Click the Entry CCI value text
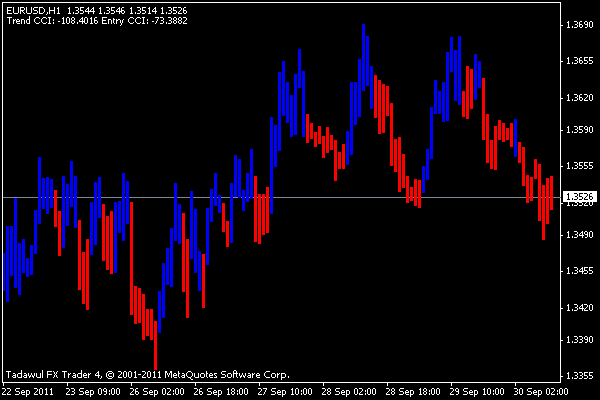Viewport: 600px width, 400px height. coord(152,20)
